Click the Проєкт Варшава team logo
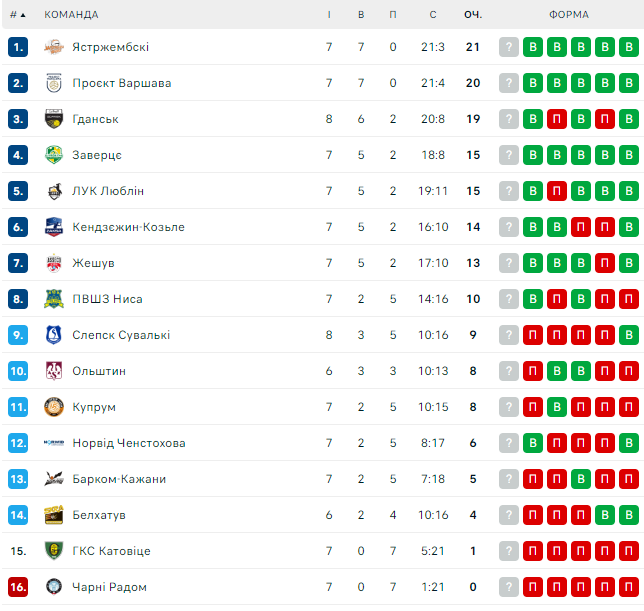 (54, 83)
